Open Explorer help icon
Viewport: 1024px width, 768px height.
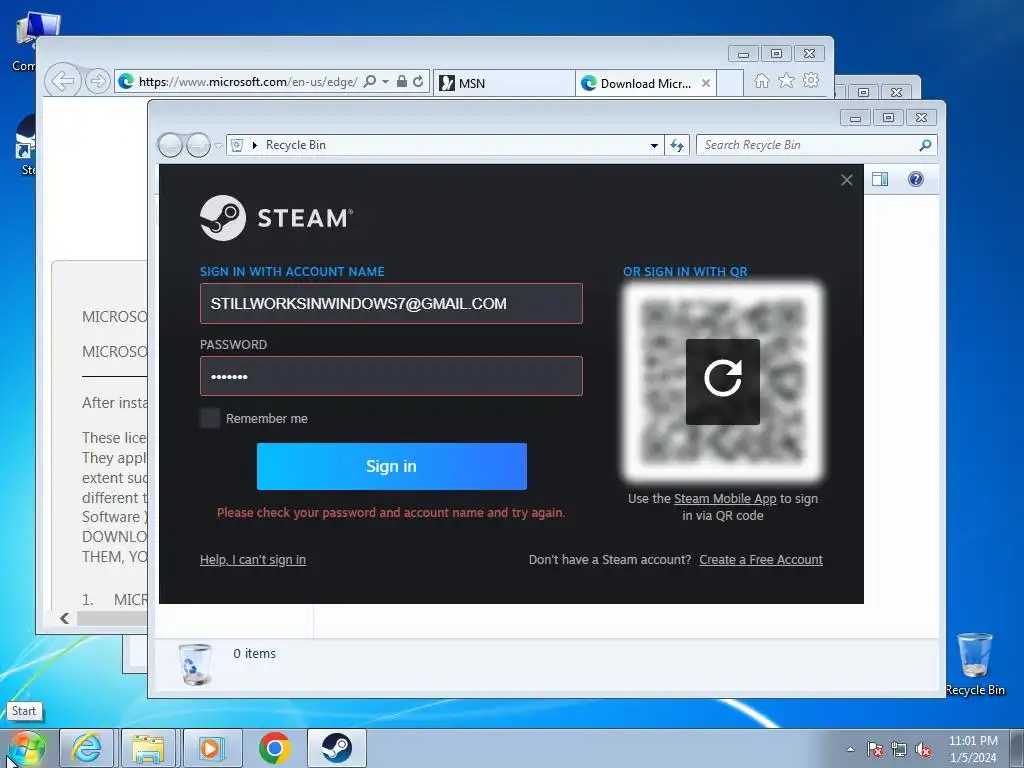point(916,179)
